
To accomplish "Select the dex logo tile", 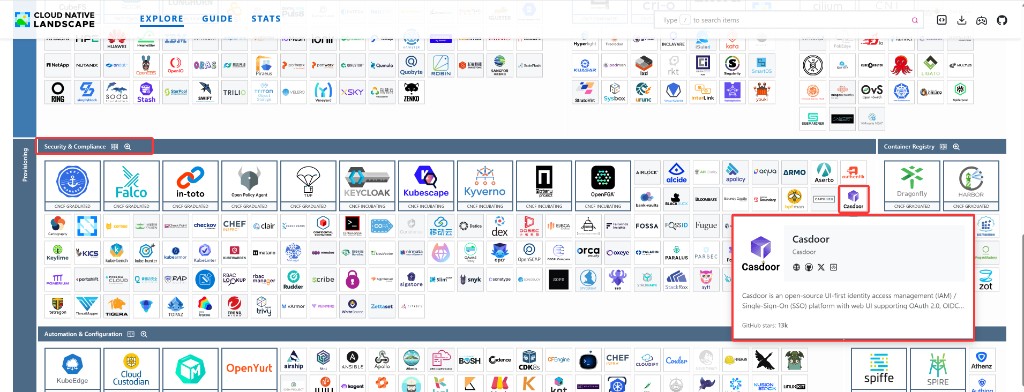I will (500, 226).
